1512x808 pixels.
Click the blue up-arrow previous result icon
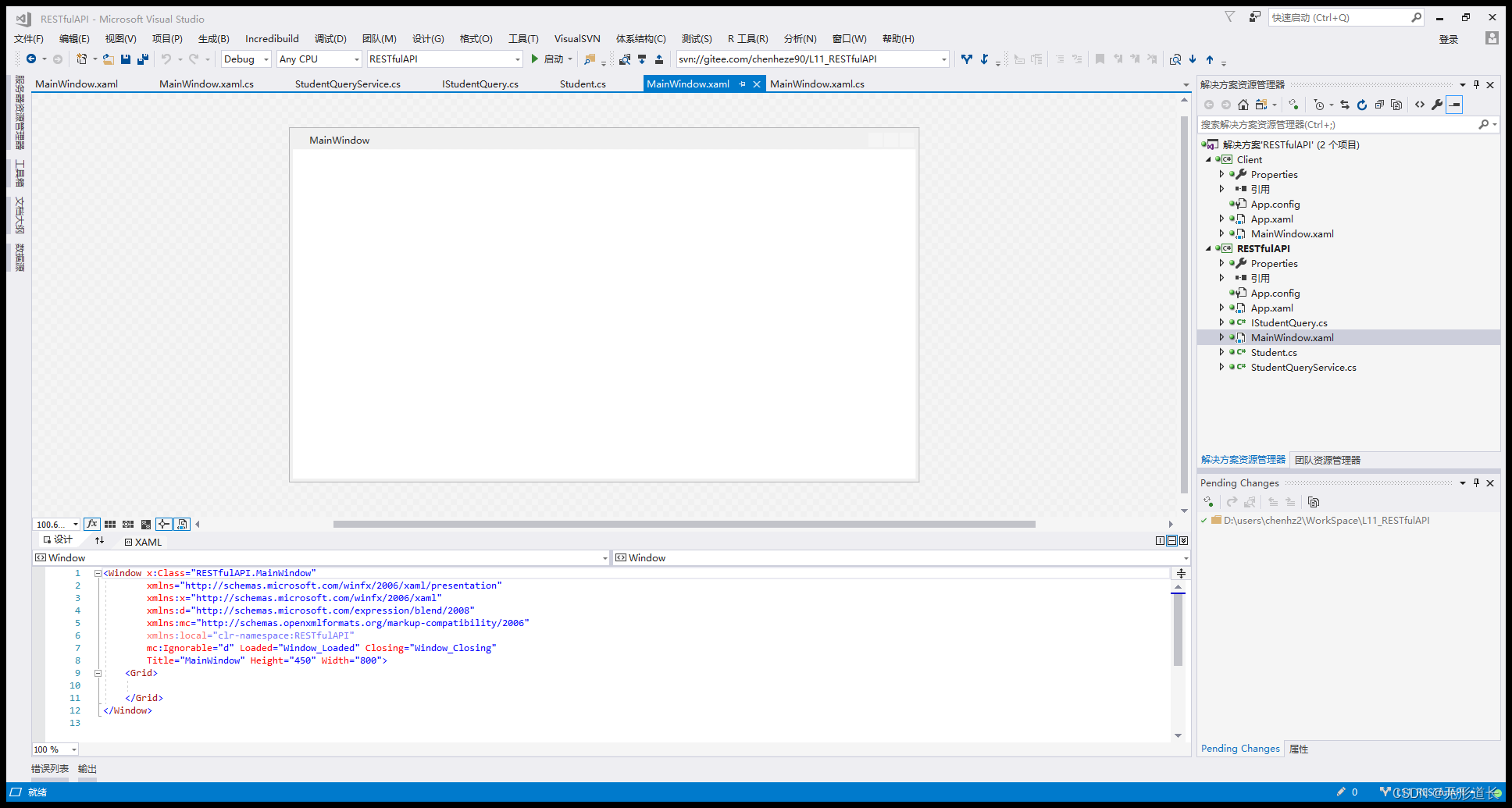pos(1210,59)
